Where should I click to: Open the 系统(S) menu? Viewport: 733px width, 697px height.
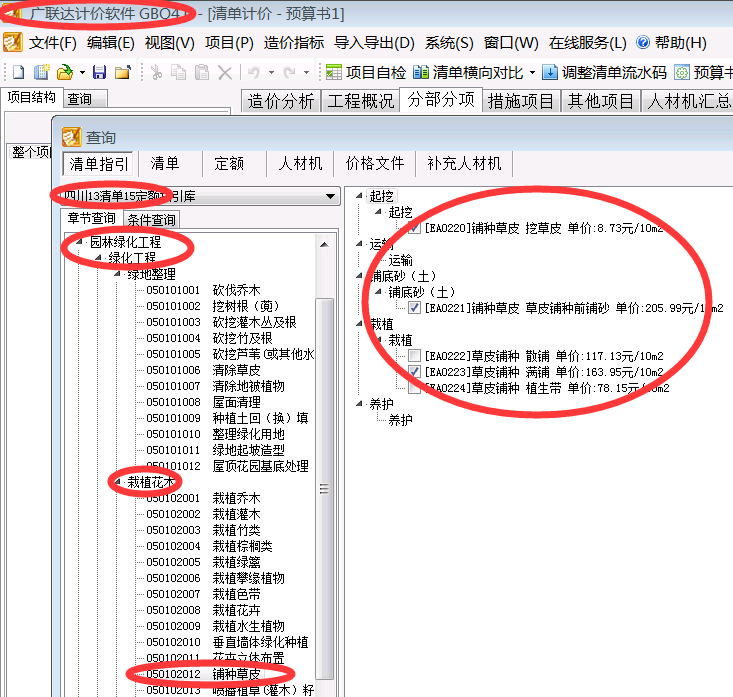point(449,43)
